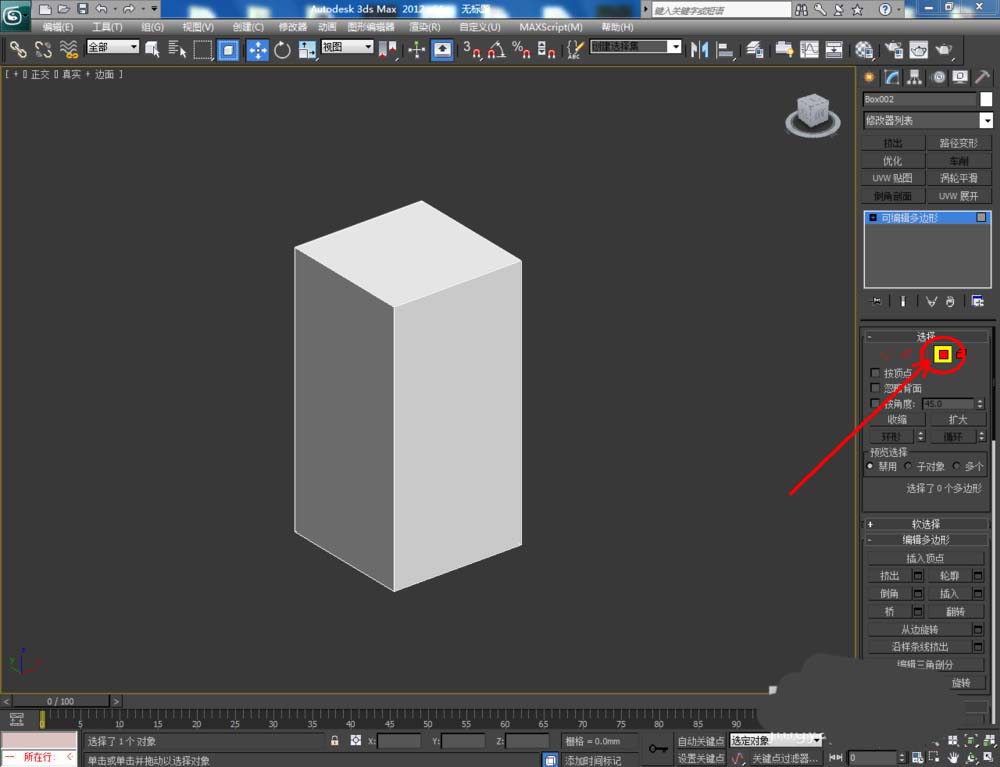
Task: Click the 插入顶点 button
Action: [925, 558]
